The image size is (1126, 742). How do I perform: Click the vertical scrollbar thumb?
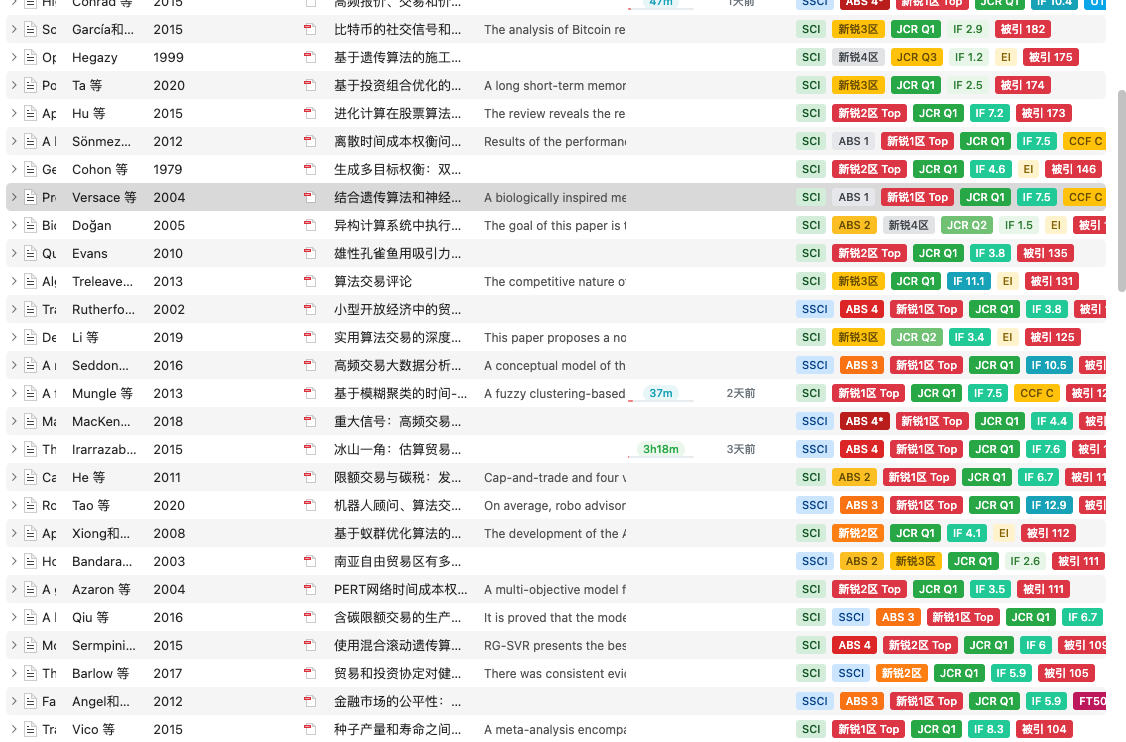1121,191
